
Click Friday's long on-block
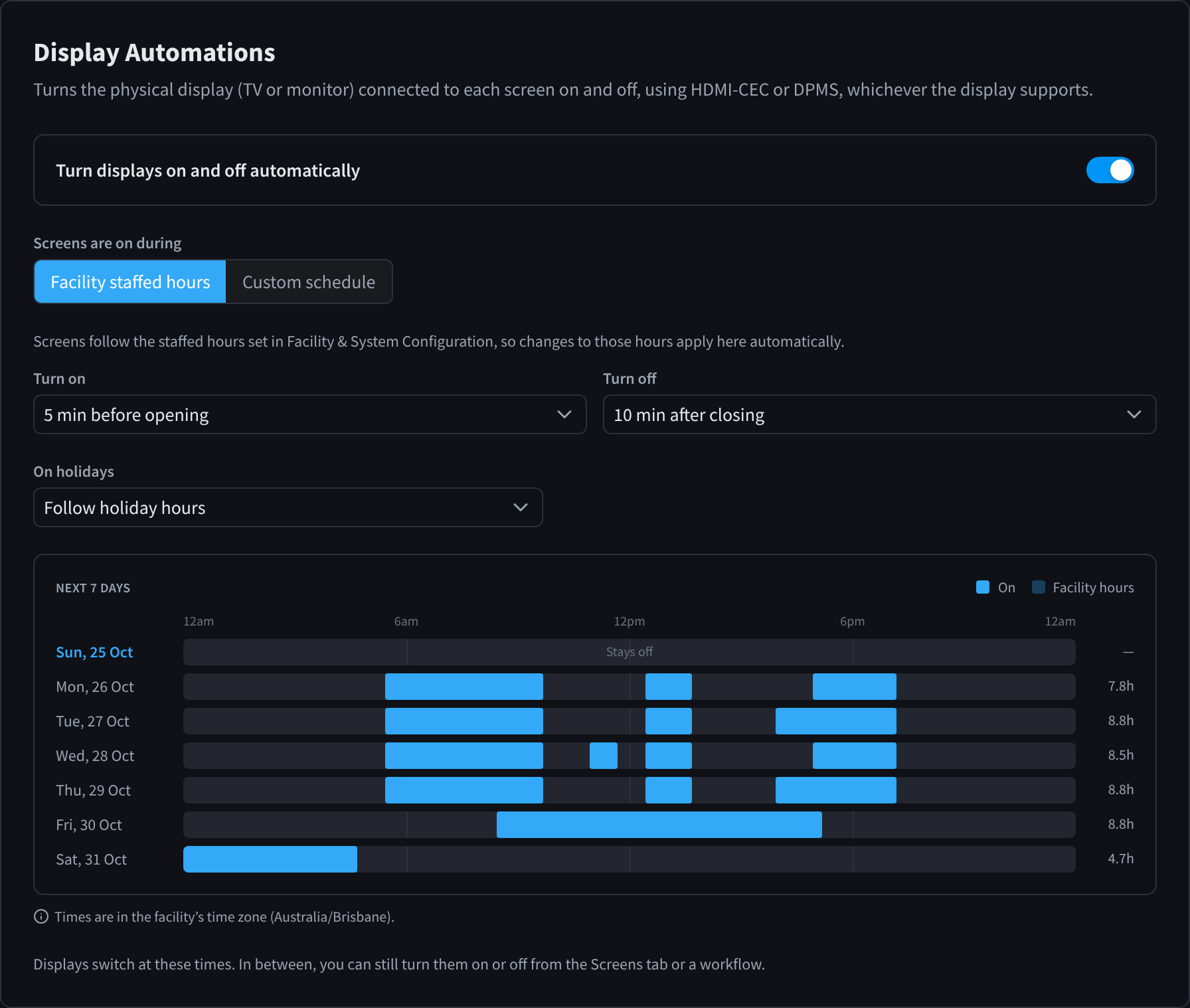point(659,825)
